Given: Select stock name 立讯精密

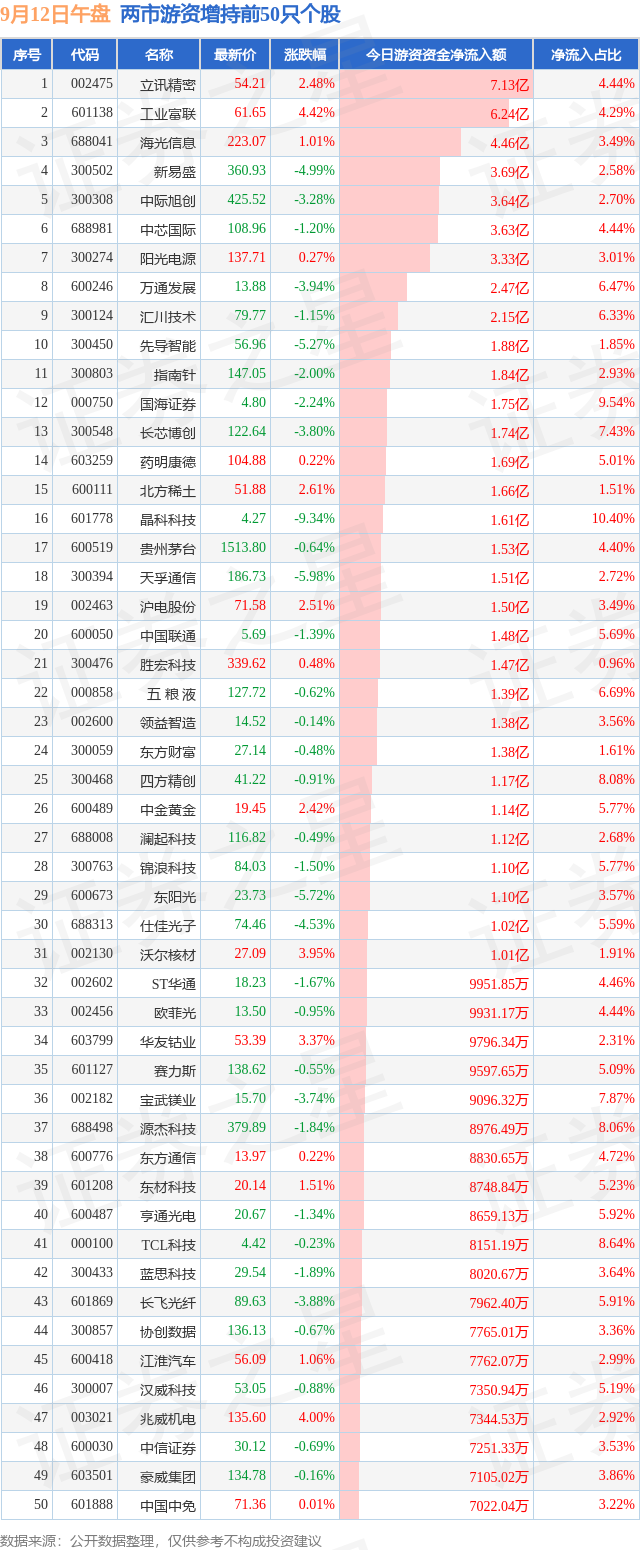Looking at the screenshot, I should [168, 85].
